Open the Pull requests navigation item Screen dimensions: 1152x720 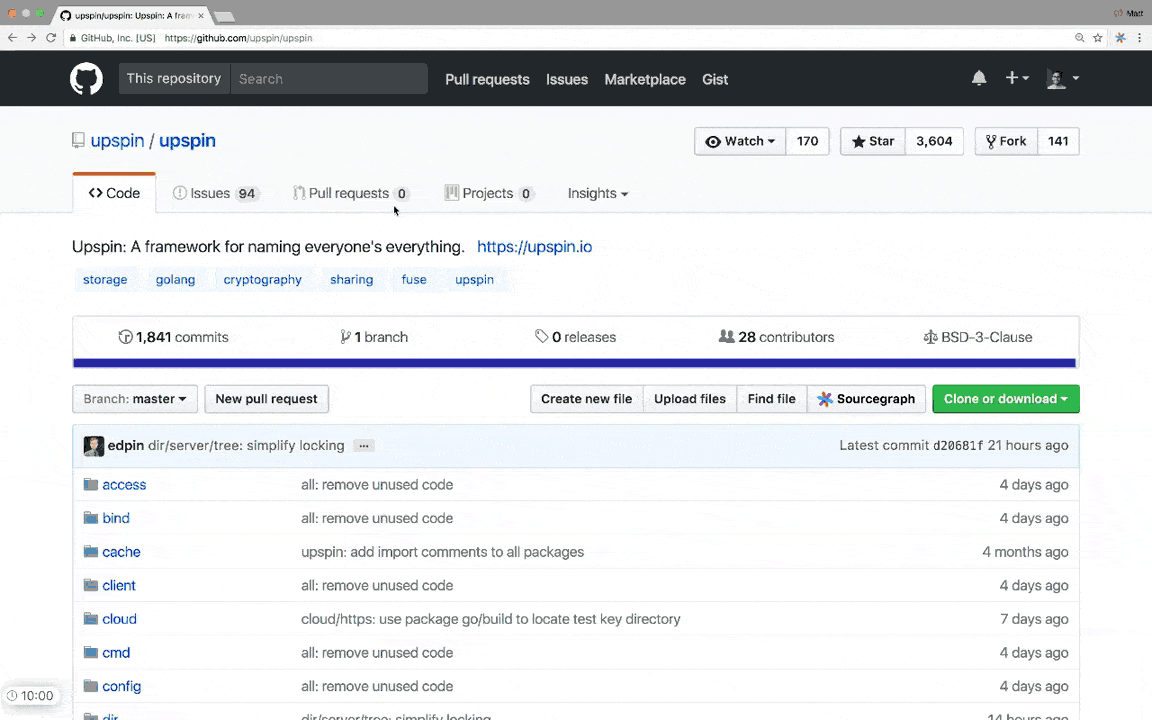point(487,79)
